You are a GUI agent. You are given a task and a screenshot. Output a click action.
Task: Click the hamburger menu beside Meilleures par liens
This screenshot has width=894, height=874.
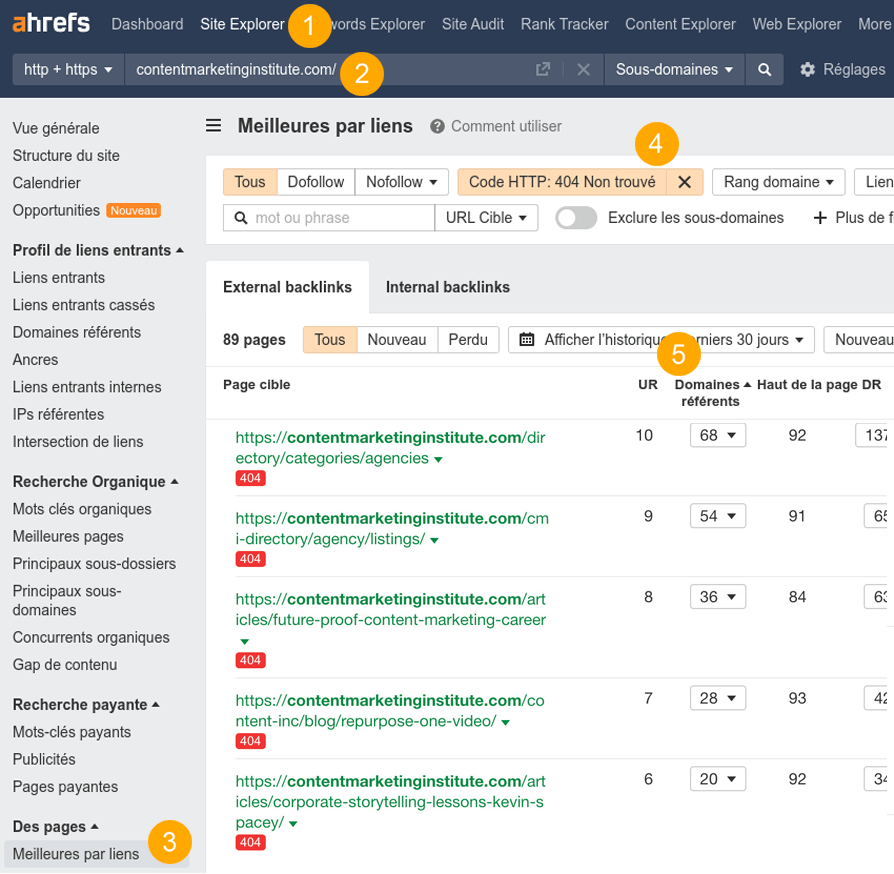(x=213, y=127)
